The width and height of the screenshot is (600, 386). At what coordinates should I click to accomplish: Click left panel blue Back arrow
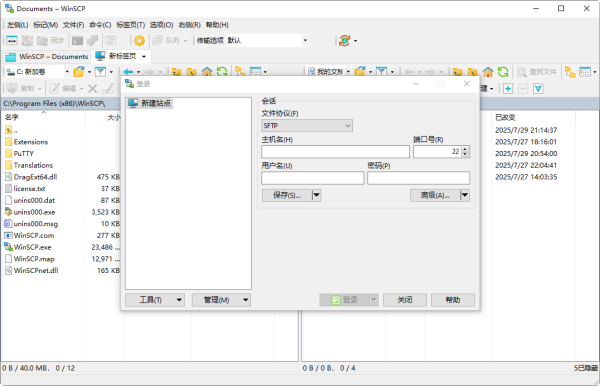[x=128, y=72]
